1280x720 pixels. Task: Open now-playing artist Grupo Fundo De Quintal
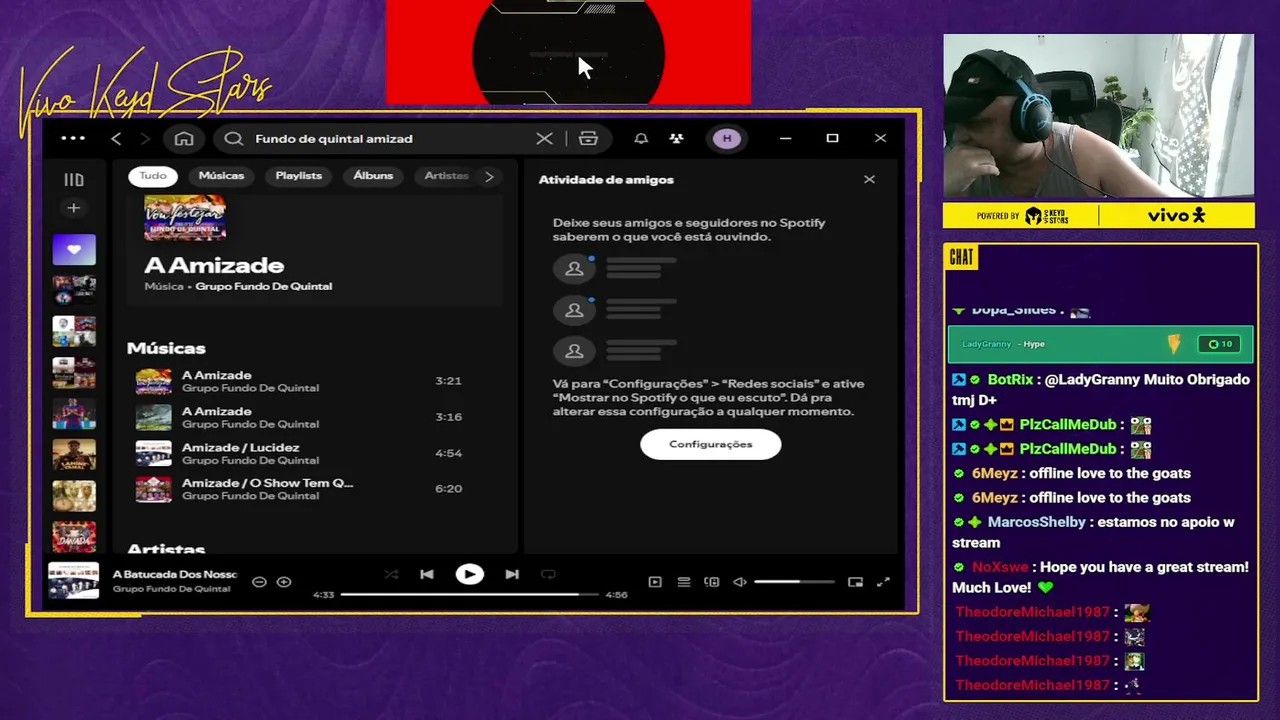click(x=171, y=589)
